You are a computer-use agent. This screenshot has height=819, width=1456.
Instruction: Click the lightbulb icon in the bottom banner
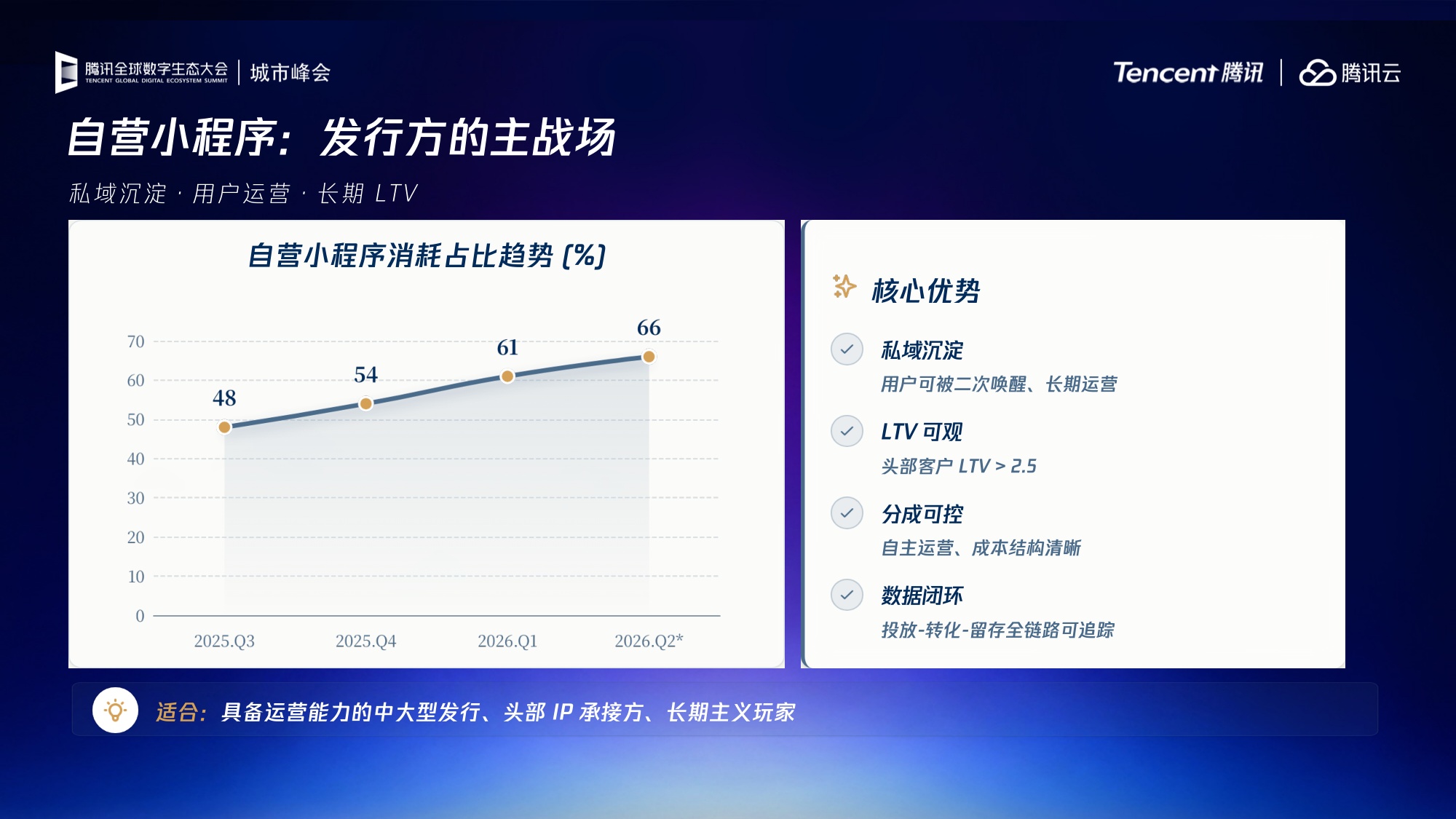[x=115, y=710]
